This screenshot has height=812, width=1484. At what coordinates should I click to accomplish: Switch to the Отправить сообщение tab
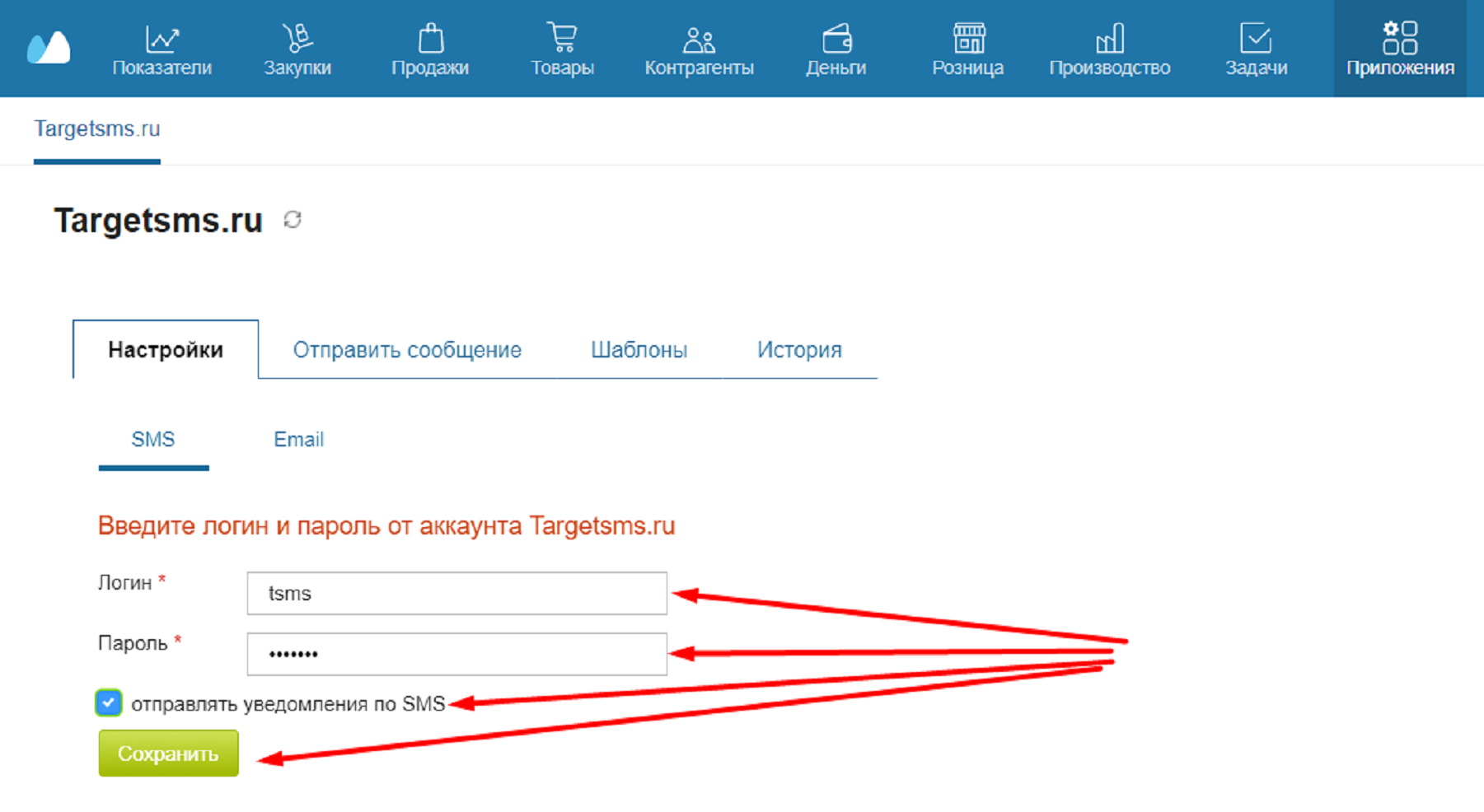pos(407,350)
